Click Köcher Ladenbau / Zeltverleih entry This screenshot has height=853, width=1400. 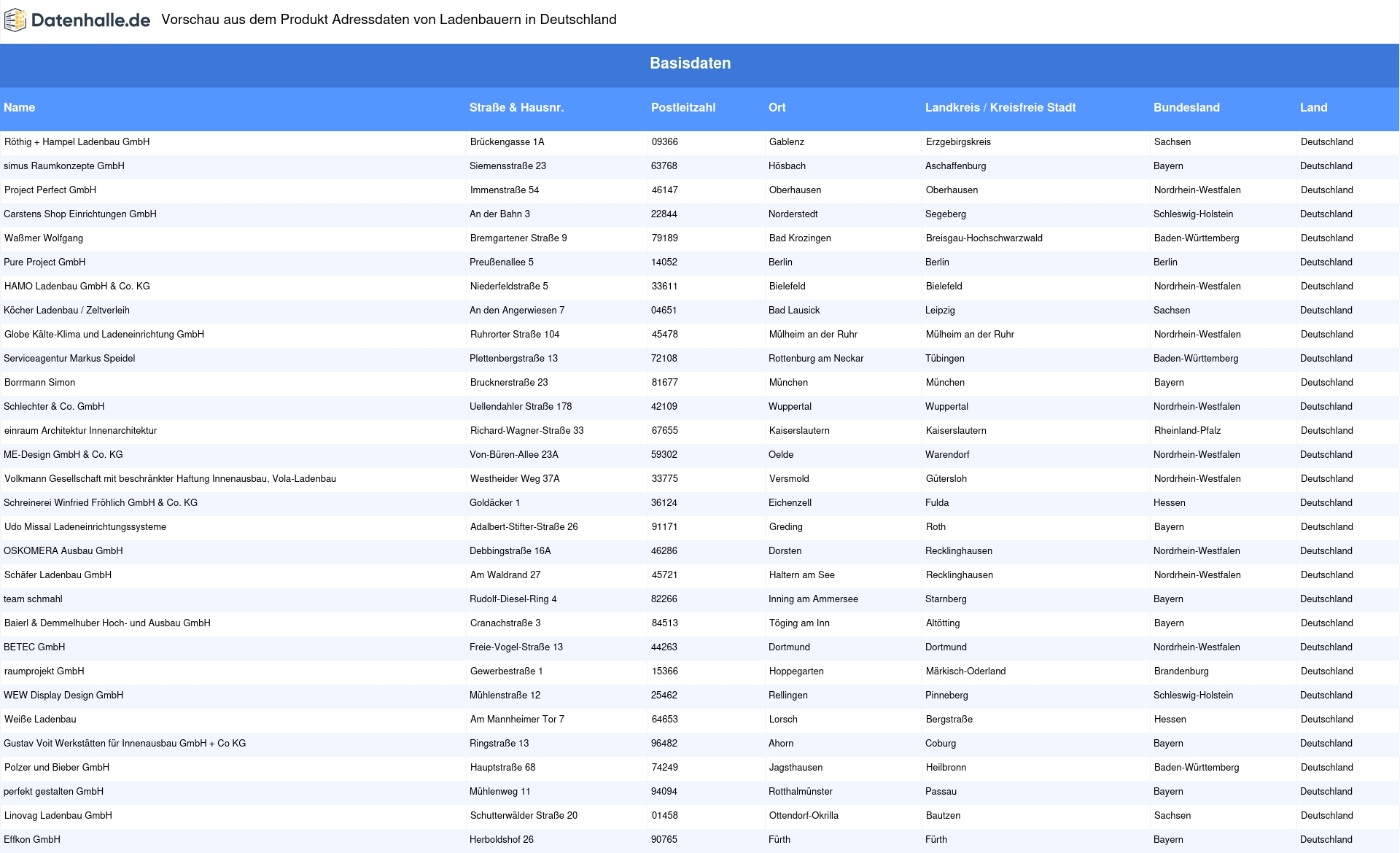[x=66, y=310]
